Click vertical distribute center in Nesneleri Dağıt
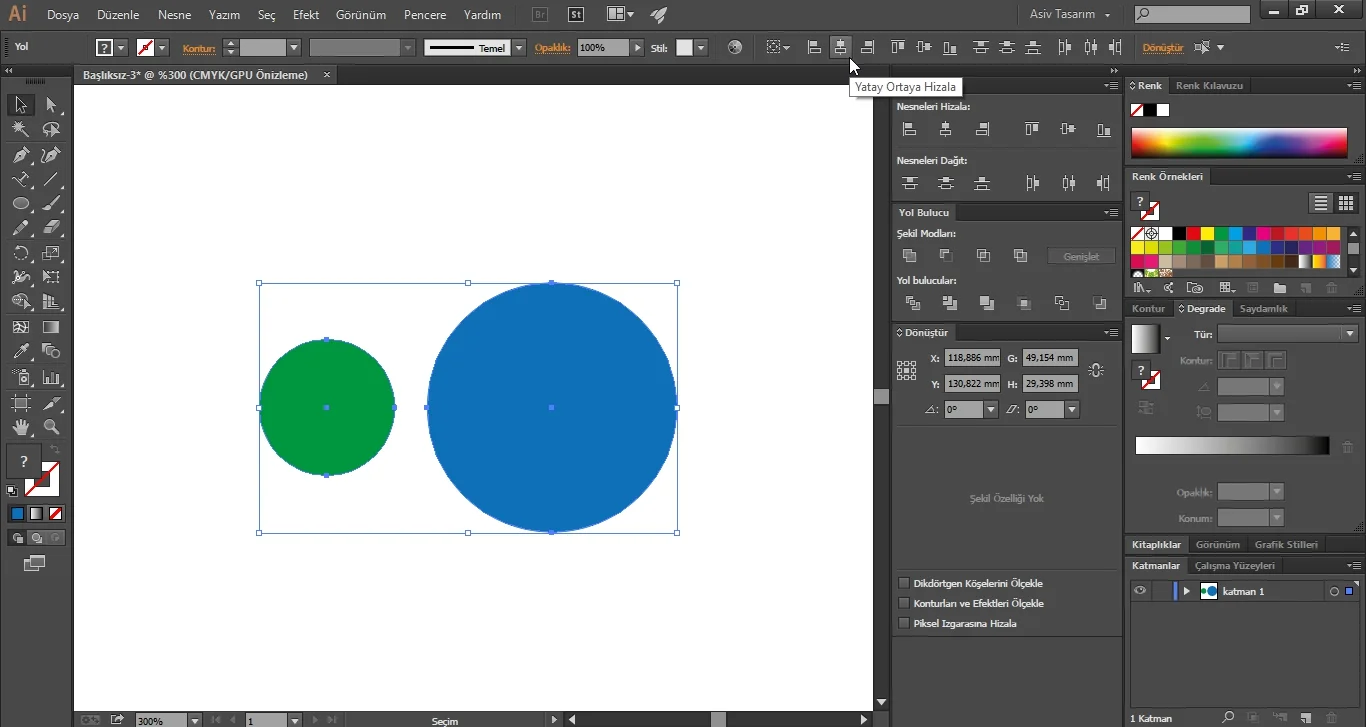This screenshot has height=727, width=1366. click(x=946, y=183)
